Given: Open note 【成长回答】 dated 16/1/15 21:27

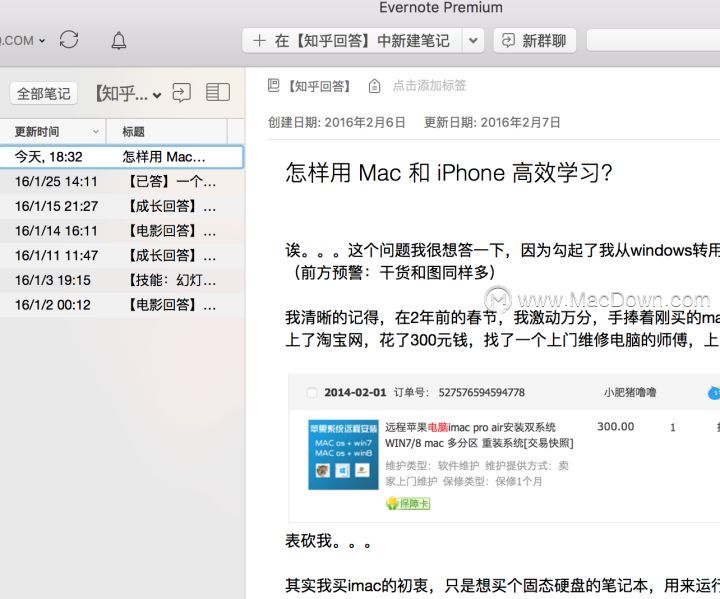Looking at the screenshot, I should (122, 206).
